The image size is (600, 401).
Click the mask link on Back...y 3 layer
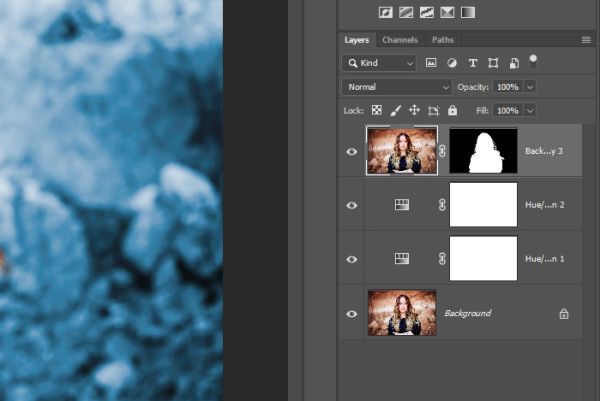[x=442, y=151]
